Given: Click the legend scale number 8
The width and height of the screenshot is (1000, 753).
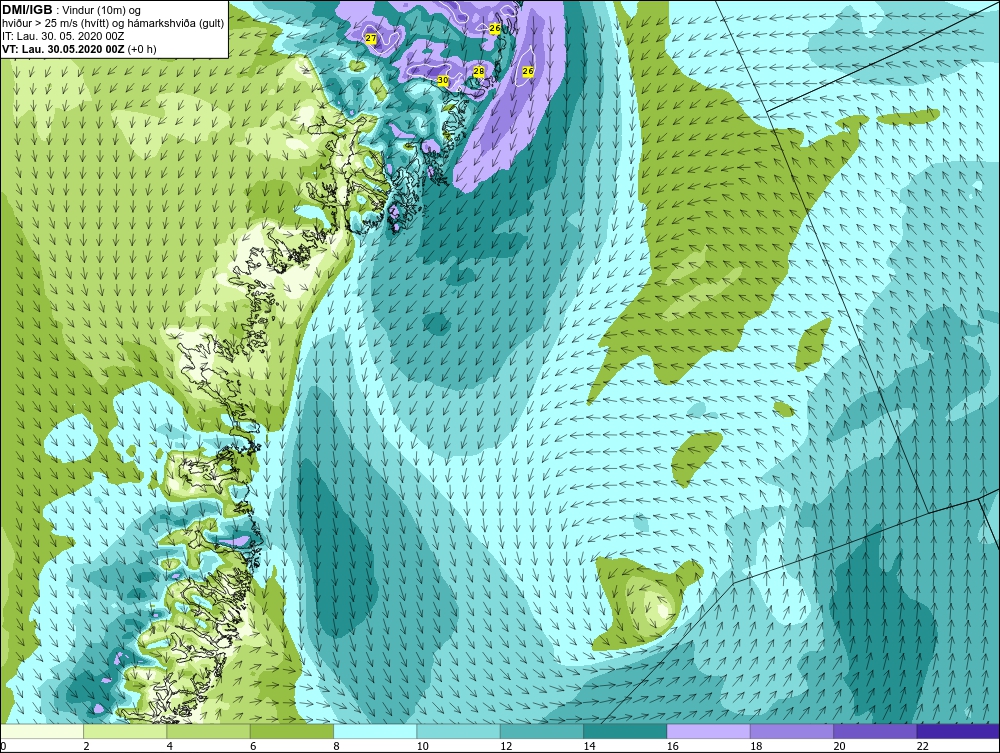Looking at the screenshot, I should coord(336,746).
